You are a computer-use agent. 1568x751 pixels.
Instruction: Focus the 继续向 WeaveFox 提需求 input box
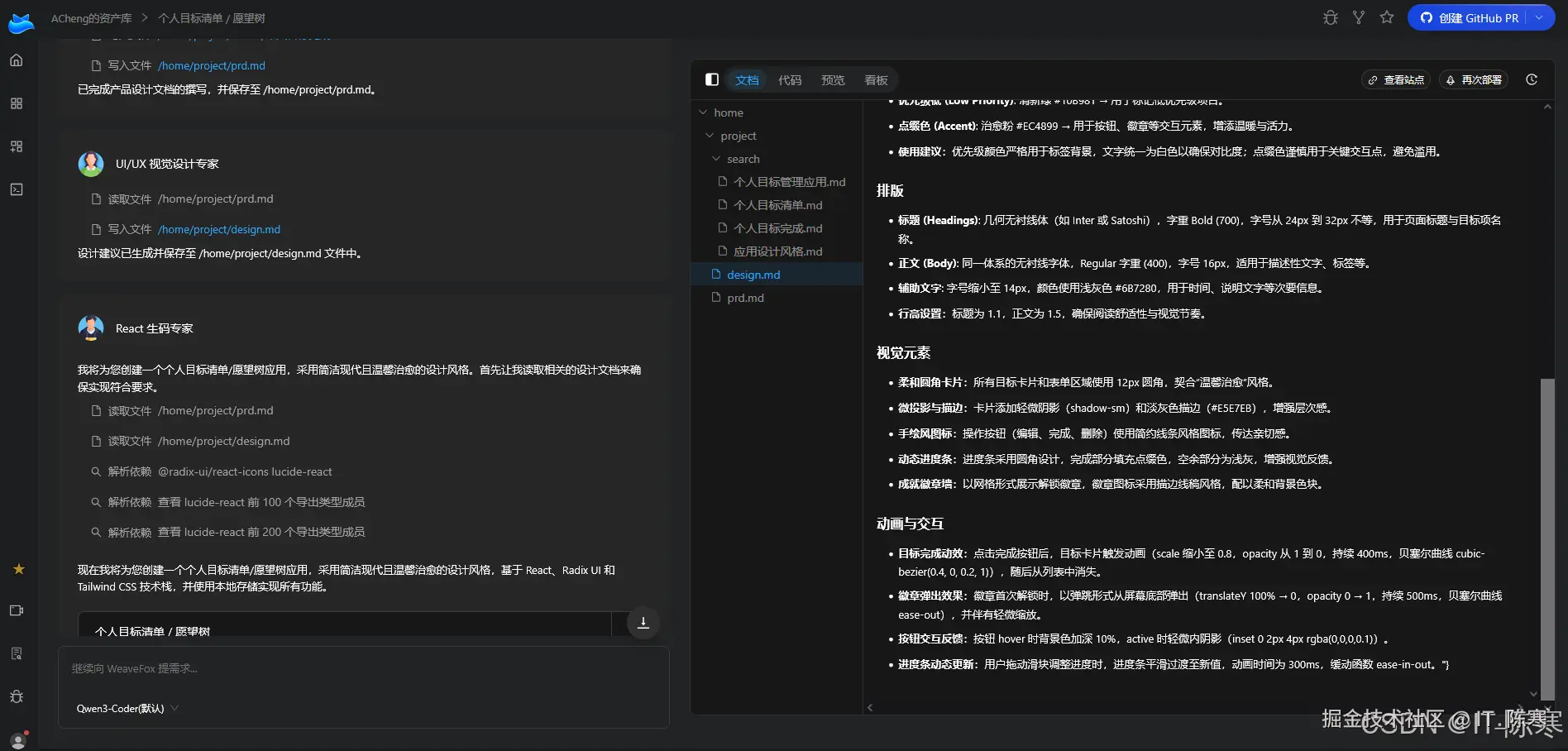pos(362,668)
